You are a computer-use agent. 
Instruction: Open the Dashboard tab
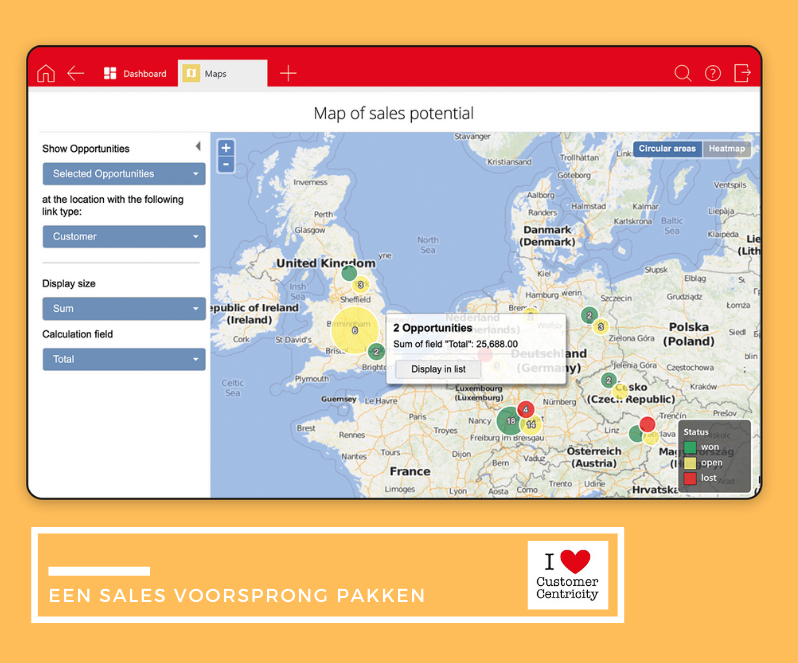coord(135,73)
